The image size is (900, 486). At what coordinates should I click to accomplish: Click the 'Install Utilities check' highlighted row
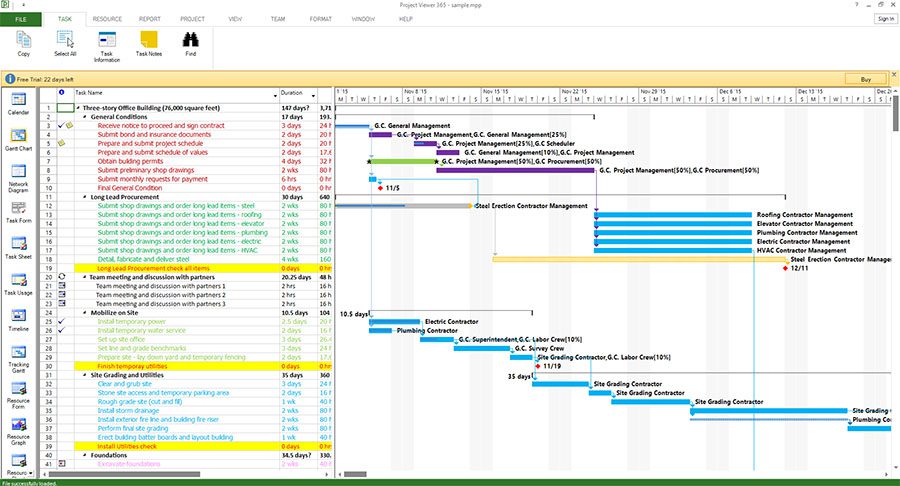[203, 446]
